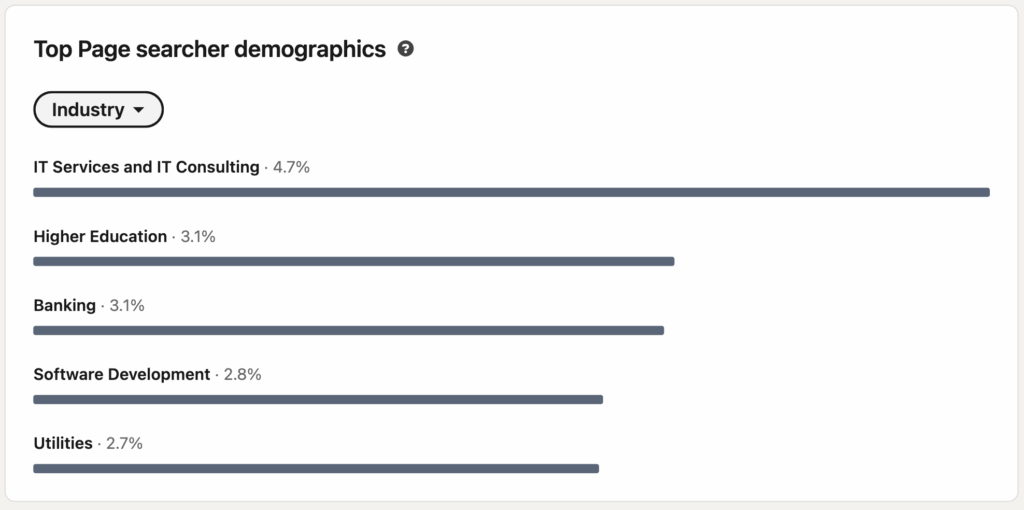Select the Higher Education label

coord(100,237)
